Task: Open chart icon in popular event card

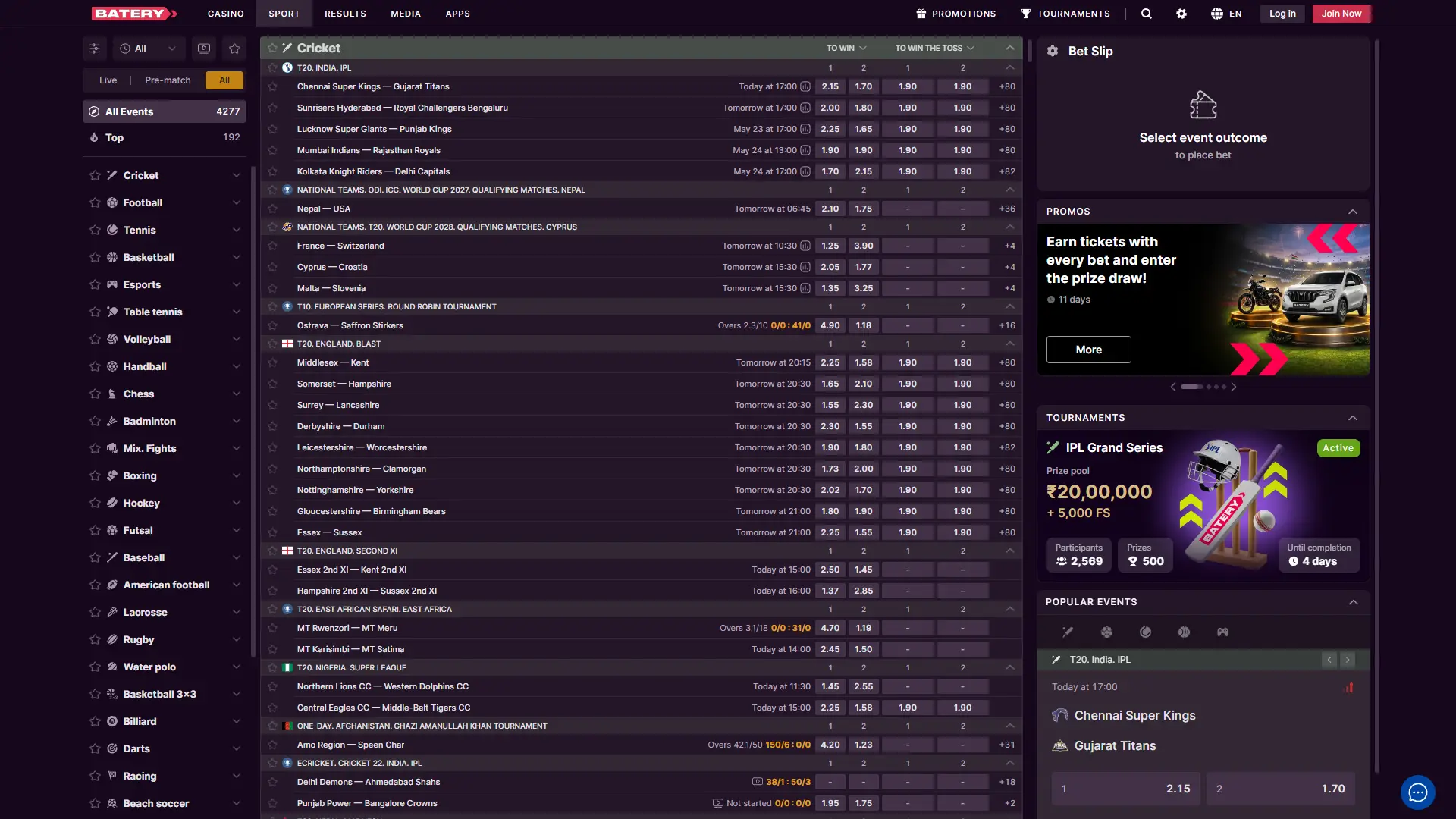Action: click(1349, 687)
